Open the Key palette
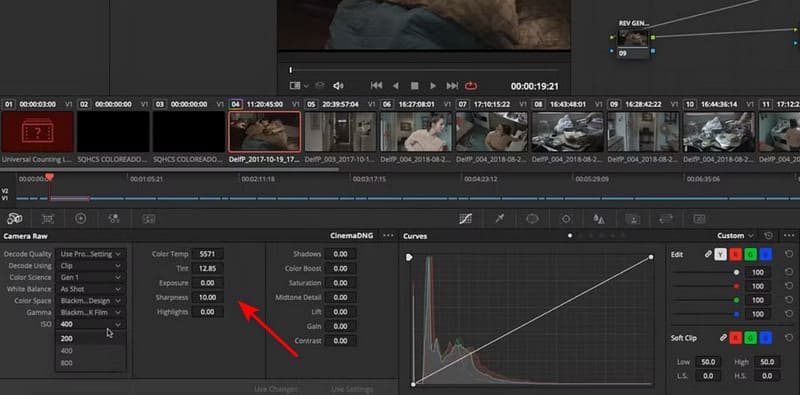The width and height of the screenshot is (800, 395). pyautogui.click(x=633, y=219)
